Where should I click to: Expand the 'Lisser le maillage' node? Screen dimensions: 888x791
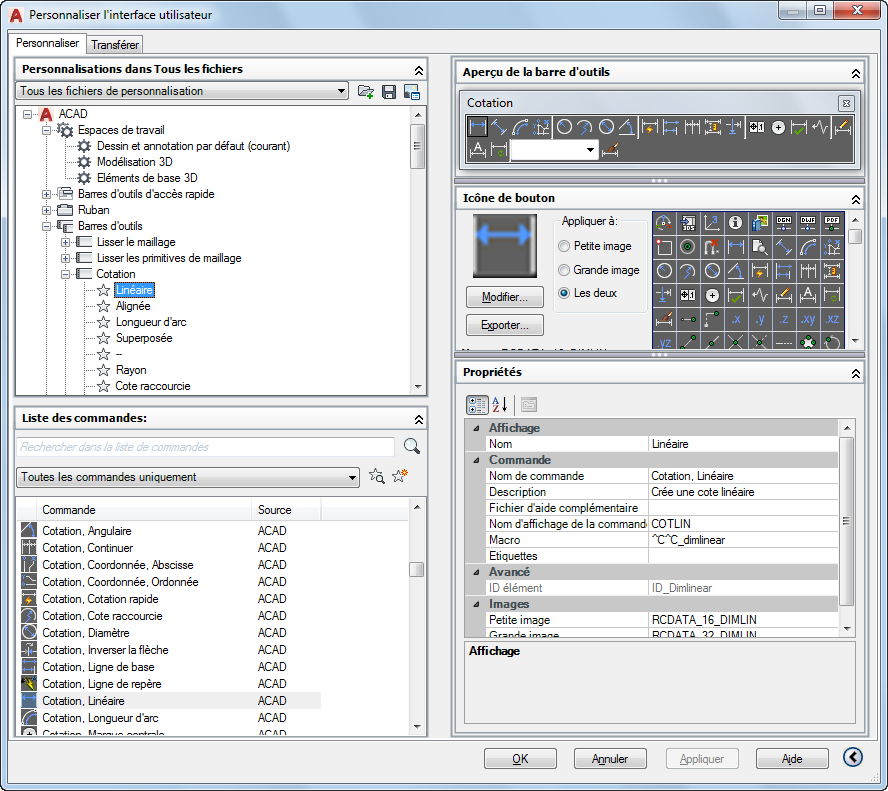(66, 242)
